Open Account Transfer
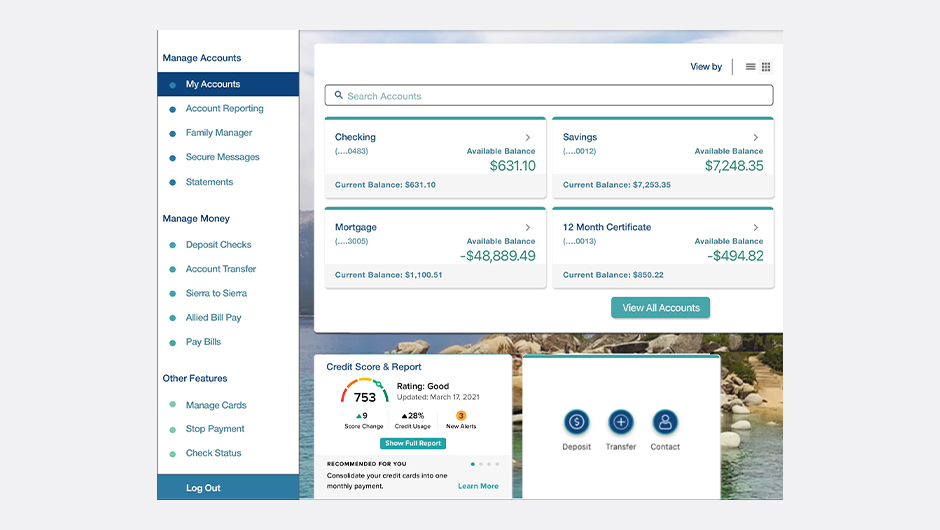 coord(221,269)
